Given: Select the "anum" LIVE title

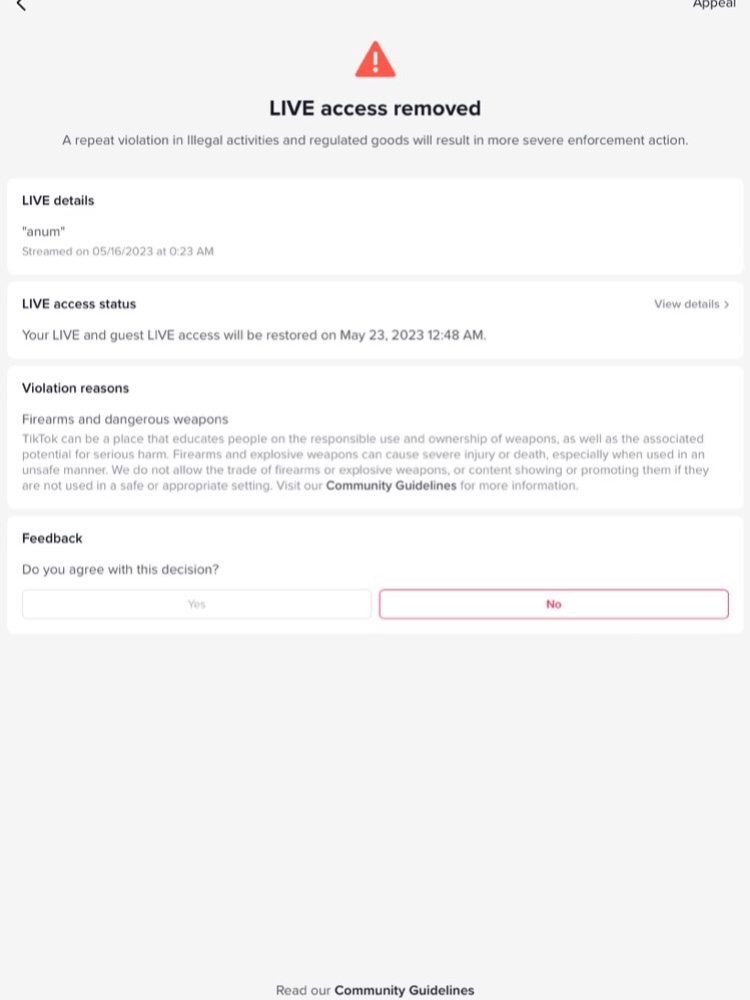Looking at the screenshot, I should point(43,232).
